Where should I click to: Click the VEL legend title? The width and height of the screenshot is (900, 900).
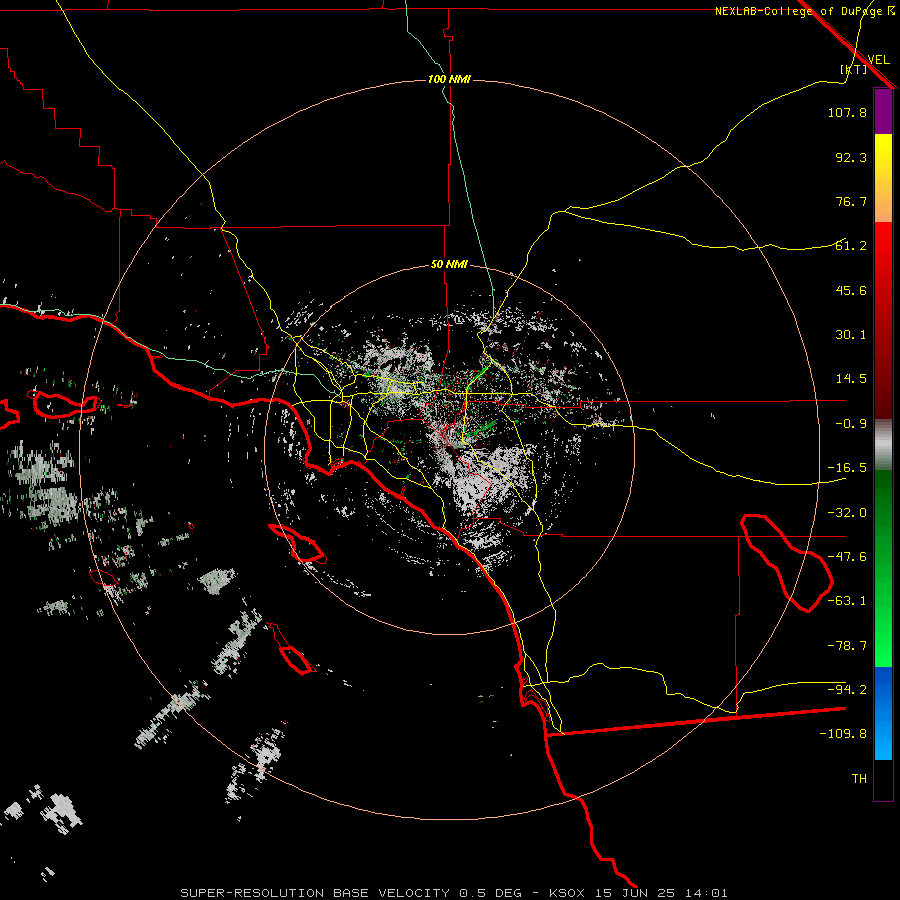[878, 59]
